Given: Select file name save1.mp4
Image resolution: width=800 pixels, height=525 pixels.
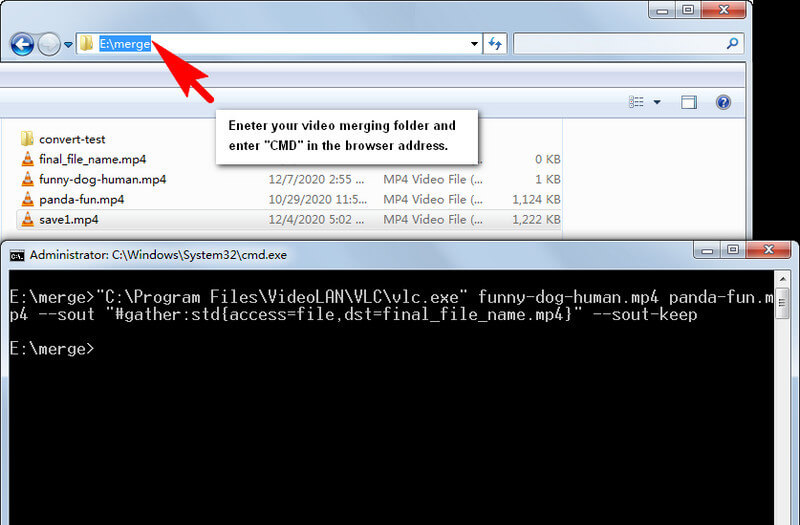Looking at the screenshot, I should (x=69, y=220).
